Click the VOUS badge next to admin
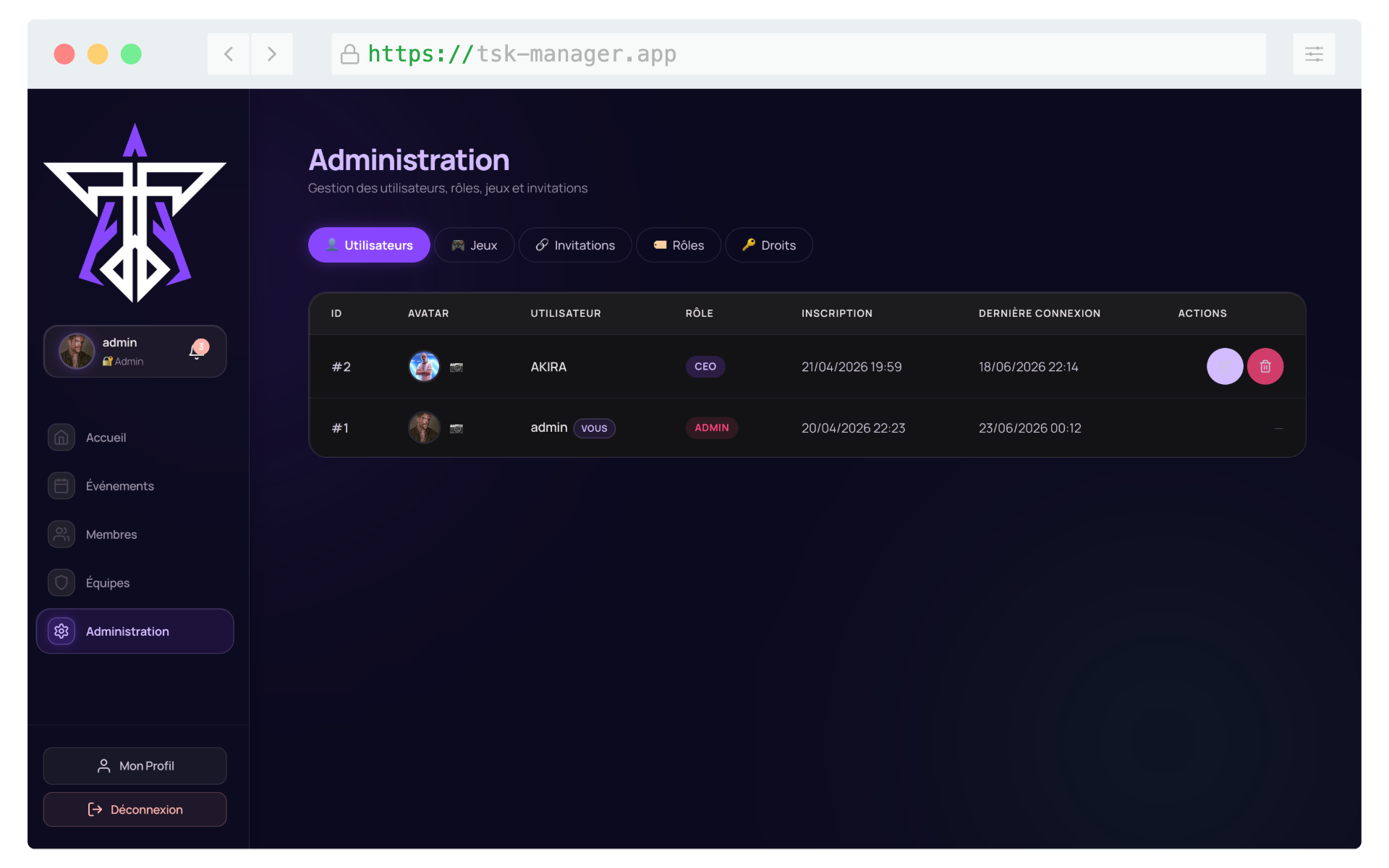This screenshot has width=1389, height=868. click(x=595, y=428)
